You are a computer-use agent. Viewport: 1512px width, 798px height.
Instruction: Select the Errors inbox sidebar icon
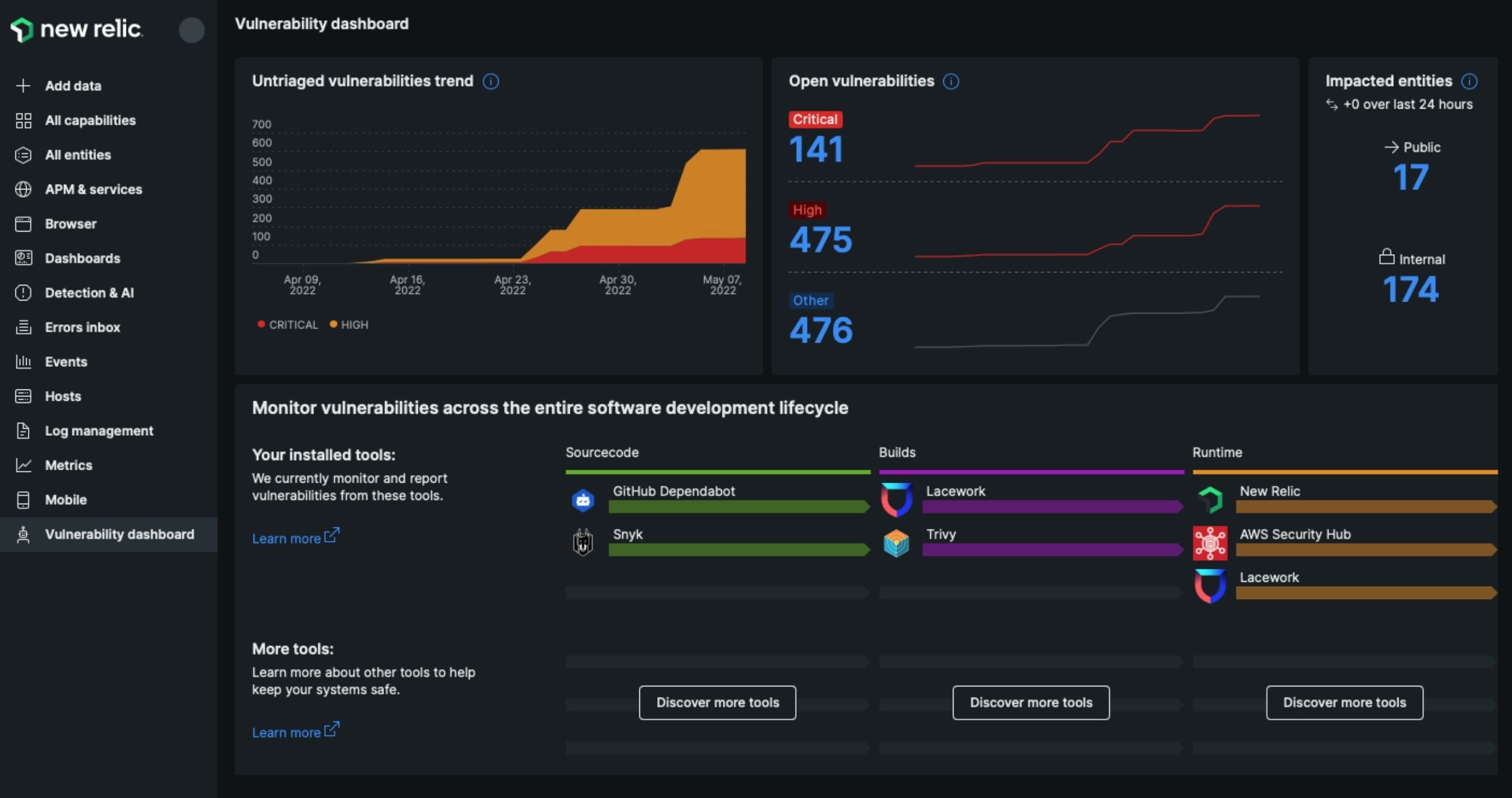click(24, 327)
